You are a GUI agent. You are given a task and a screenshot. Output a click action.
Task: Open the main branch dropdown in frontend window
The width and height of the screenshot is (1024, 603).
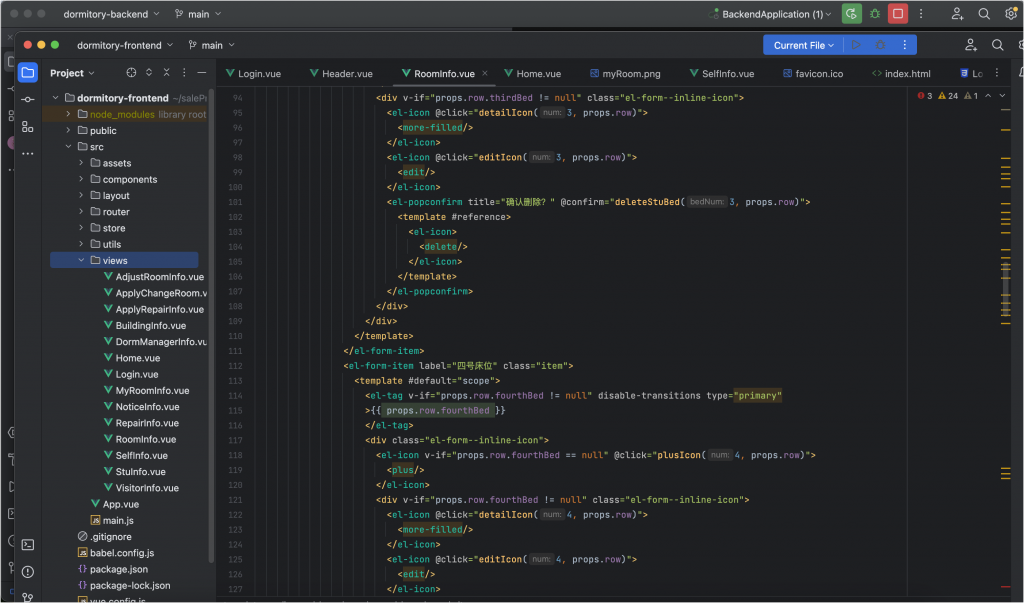click(212, 45)
